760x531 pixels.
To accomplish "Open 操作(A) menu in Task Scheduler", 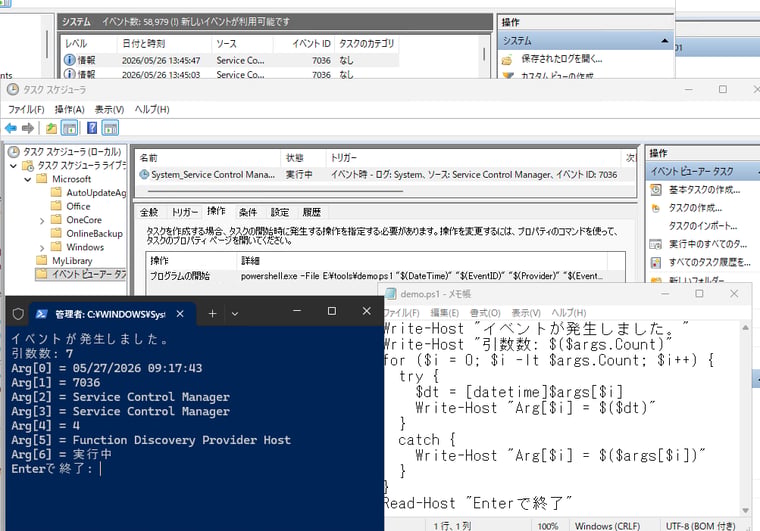I will point(69,109).
